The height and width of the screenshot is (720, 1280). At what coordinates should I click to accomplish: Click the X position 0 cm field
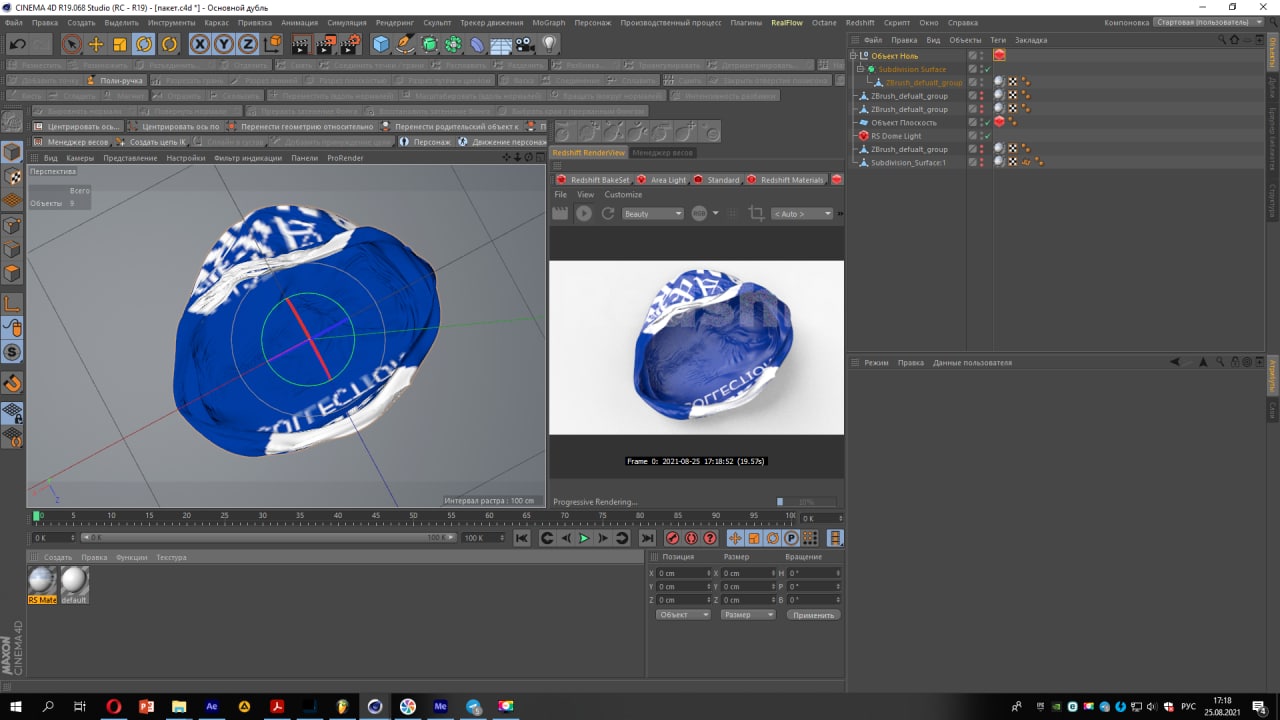(x=683, y=573)
